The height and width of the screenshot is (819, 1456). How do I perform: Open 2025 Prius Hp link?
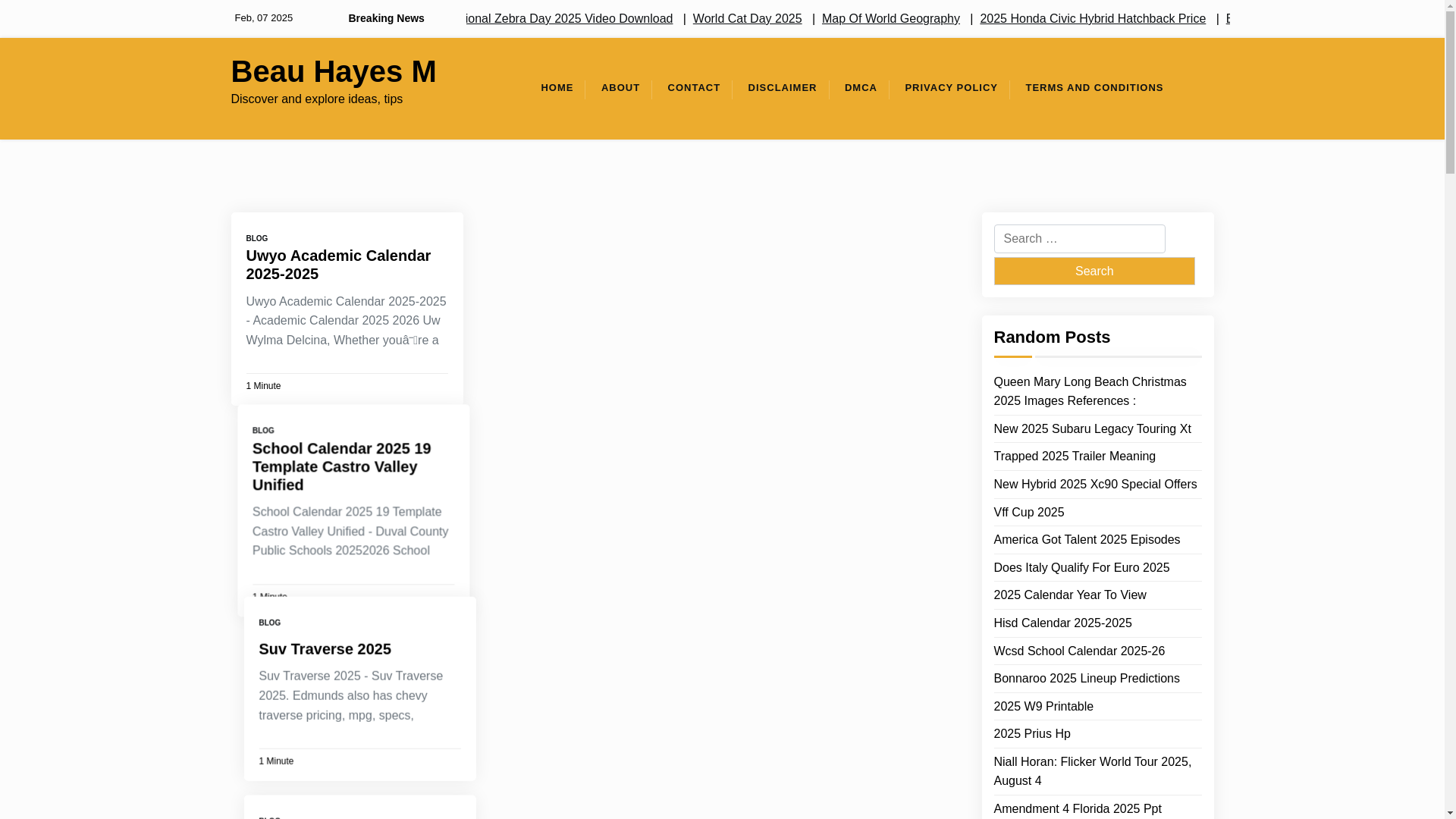(1032, 734)
